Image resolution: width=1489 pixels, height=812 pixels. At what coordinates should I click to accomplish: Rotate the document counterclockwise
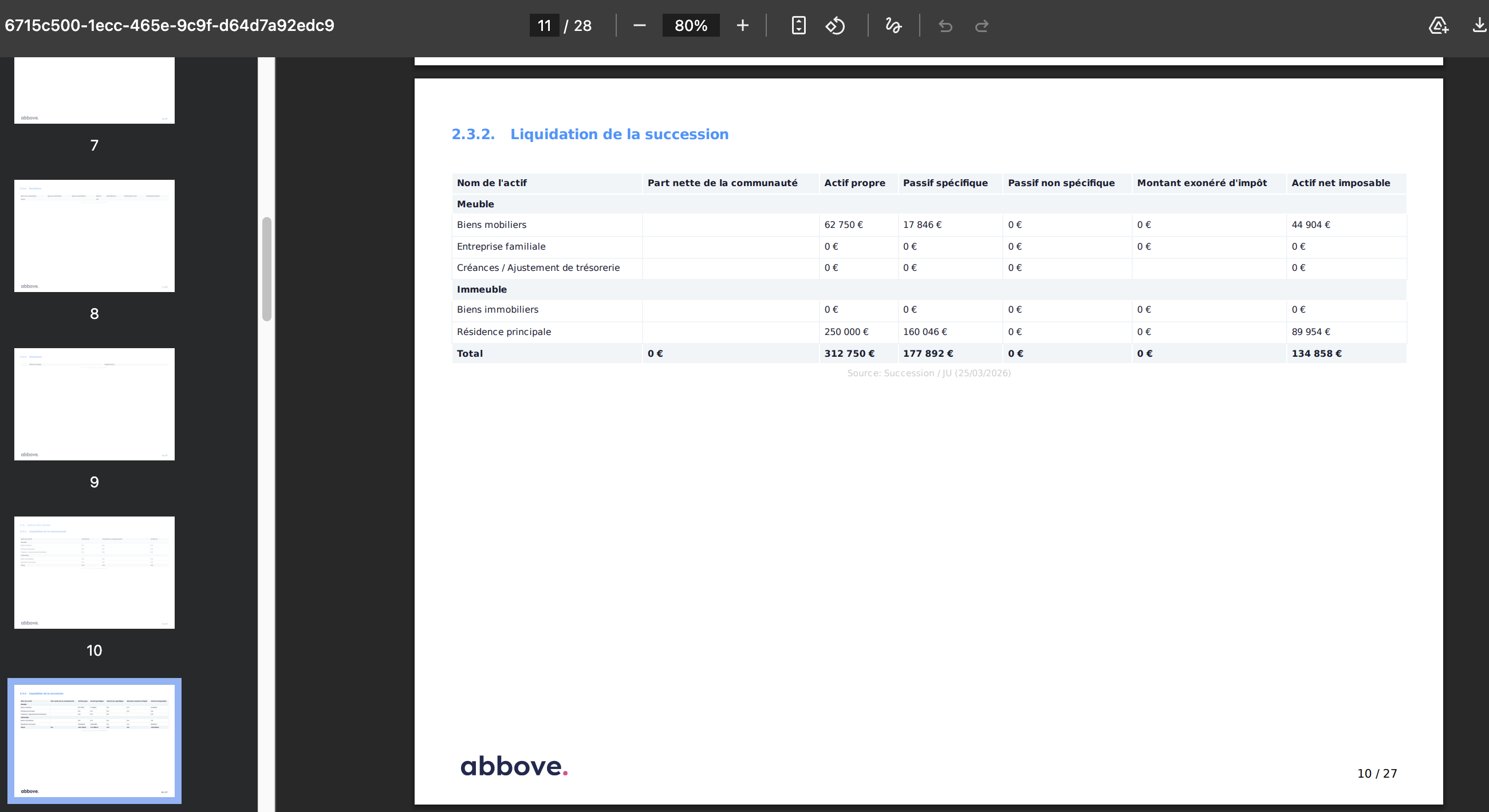[x=835, y=25]
